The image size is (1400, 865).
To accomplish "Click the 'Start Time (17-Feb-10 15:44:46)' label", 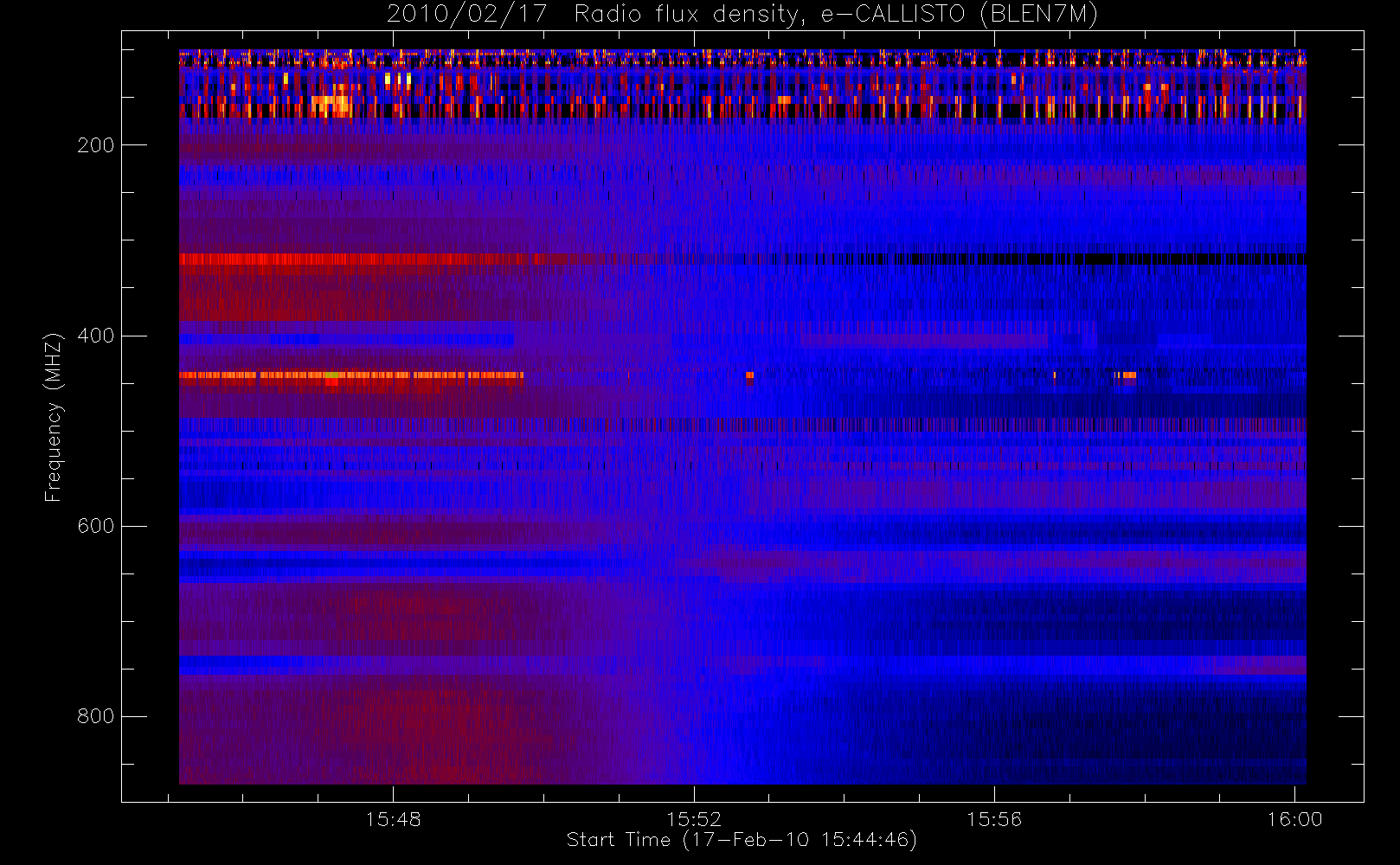I will (x=742, y=840).
